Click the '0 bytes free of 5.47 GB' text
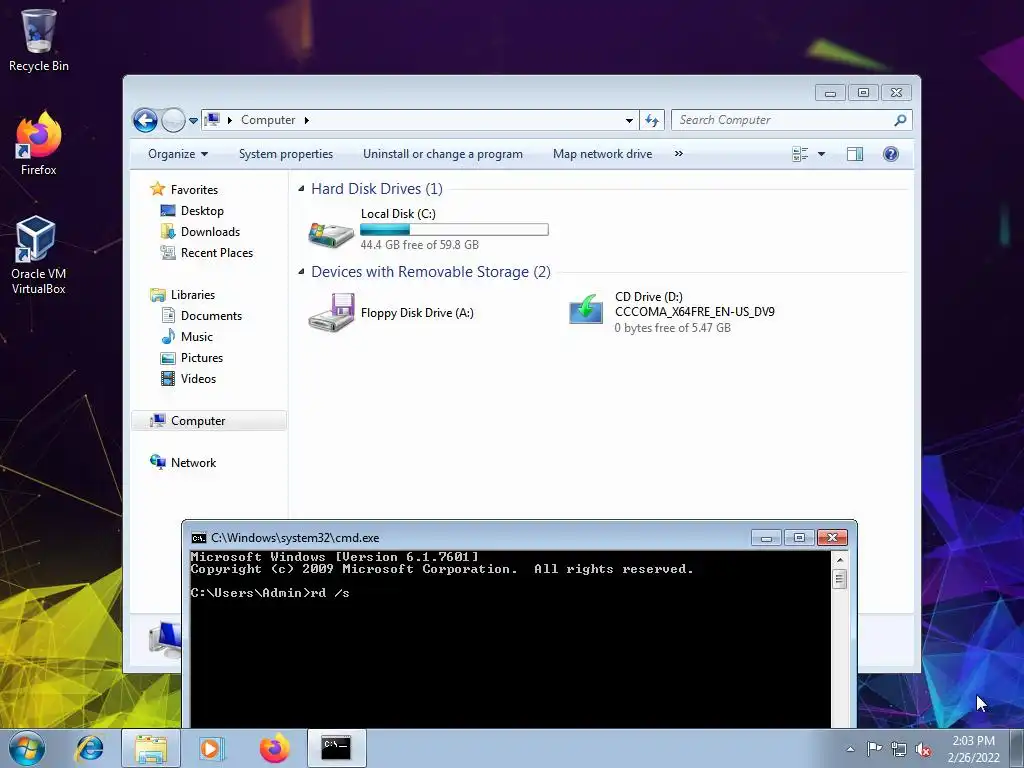The image size is (1024, 768). tap(672, 328)
